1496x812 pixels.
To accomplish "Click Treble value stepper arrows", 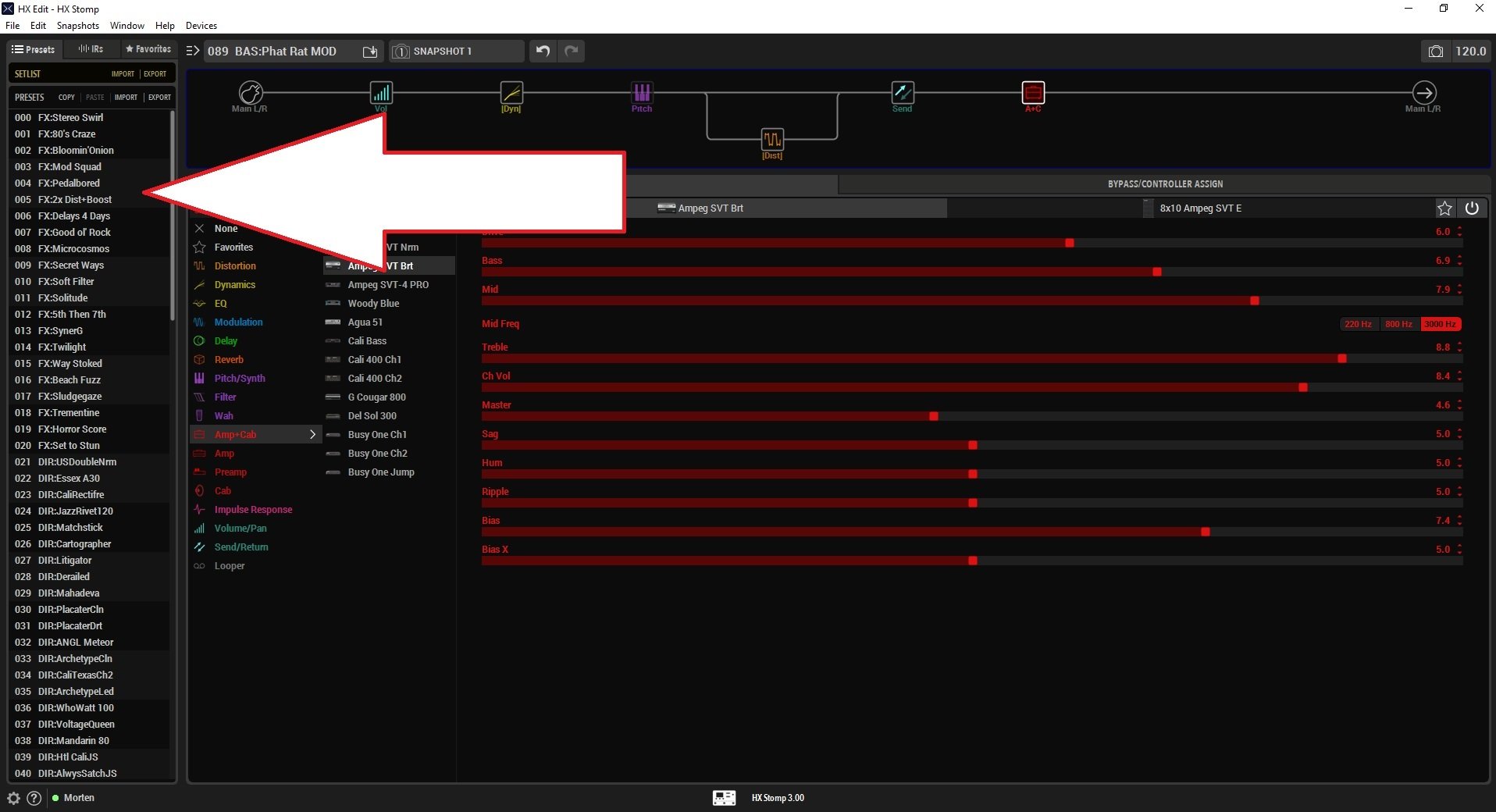I will pos(1459,347).
